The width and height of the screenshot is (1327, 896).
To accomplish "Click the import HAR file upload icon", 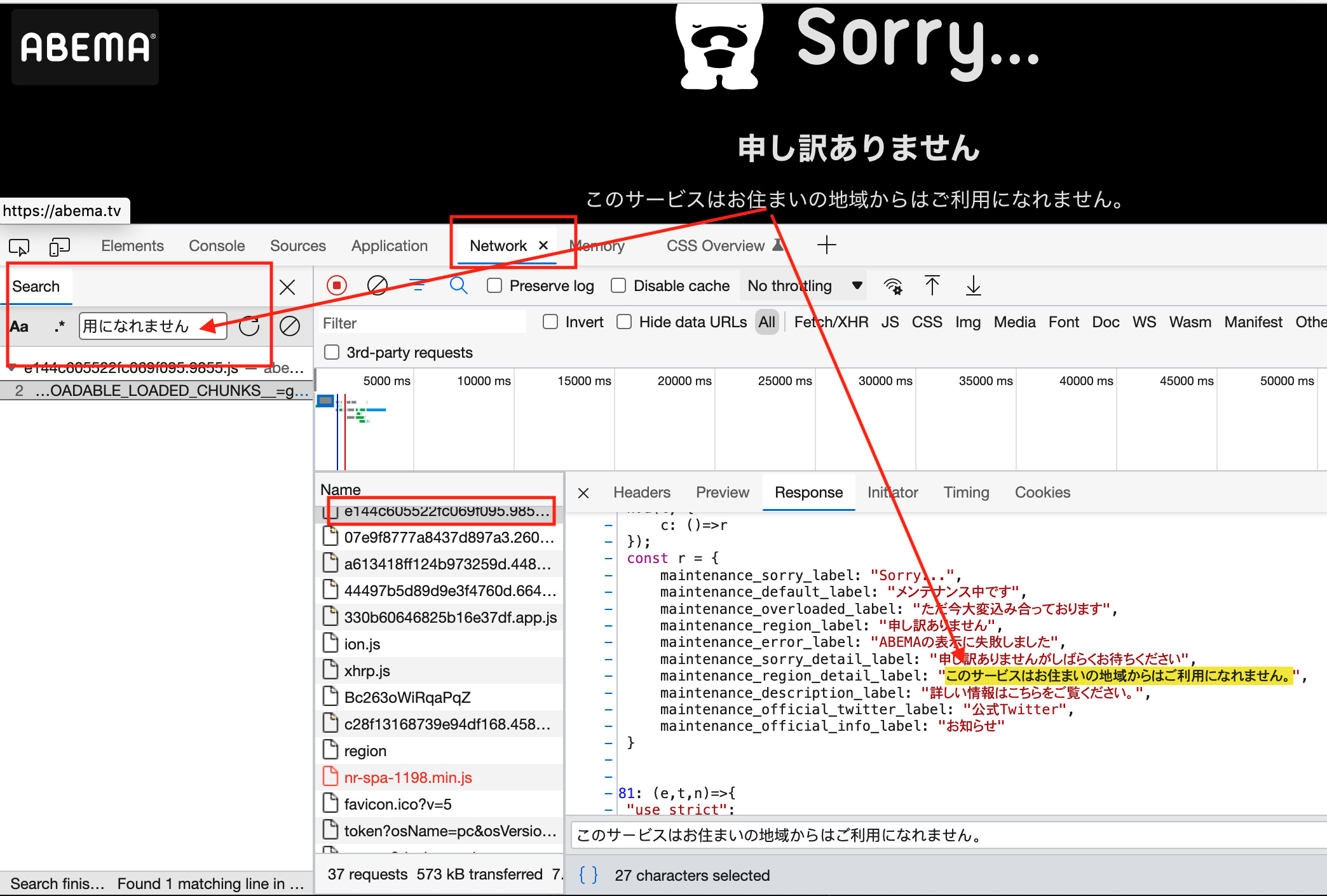I will (931, 287).
